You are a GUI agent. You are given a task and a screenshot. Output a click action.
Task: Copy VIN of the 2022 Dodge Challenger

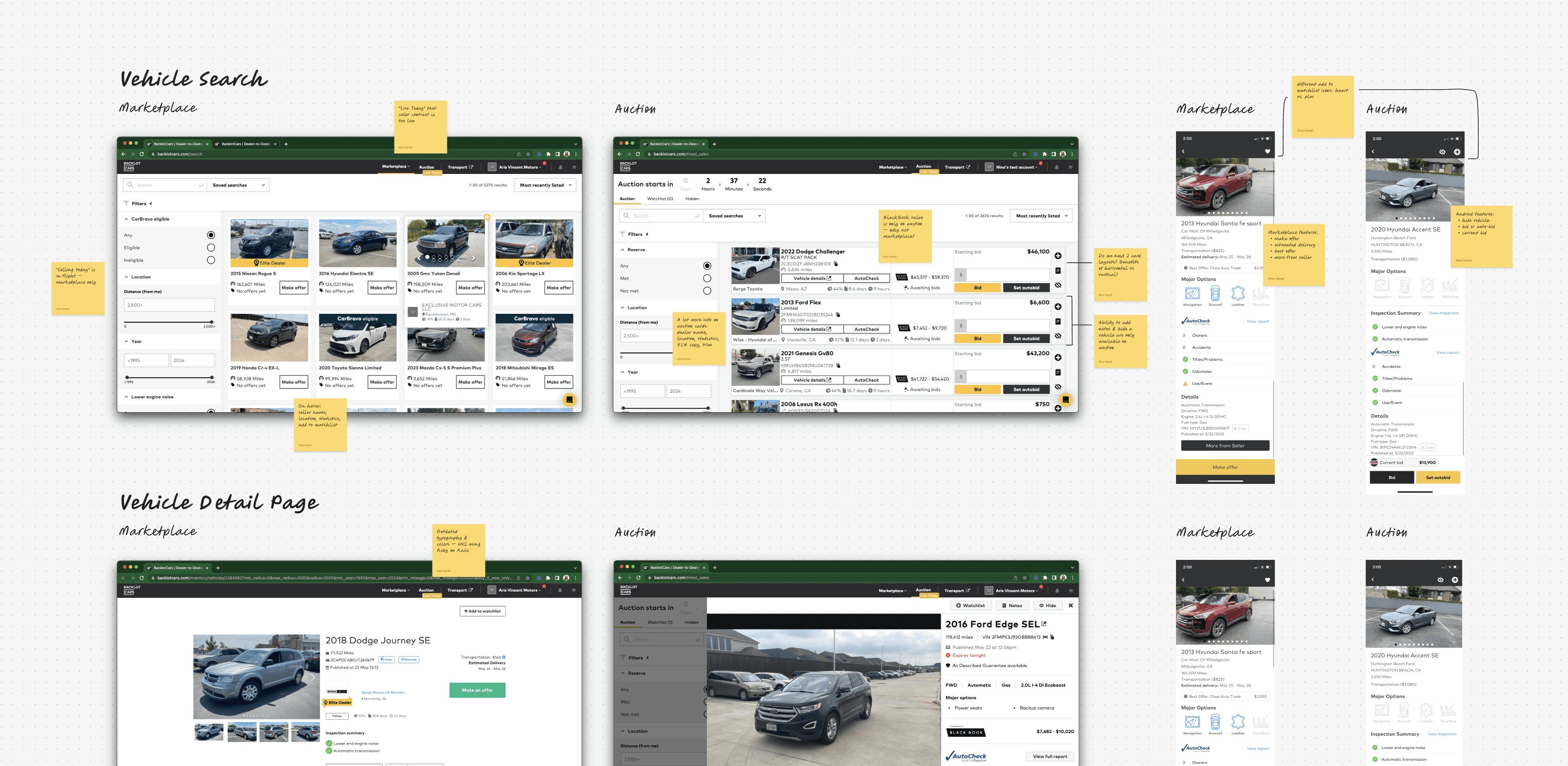click(836, 264)
